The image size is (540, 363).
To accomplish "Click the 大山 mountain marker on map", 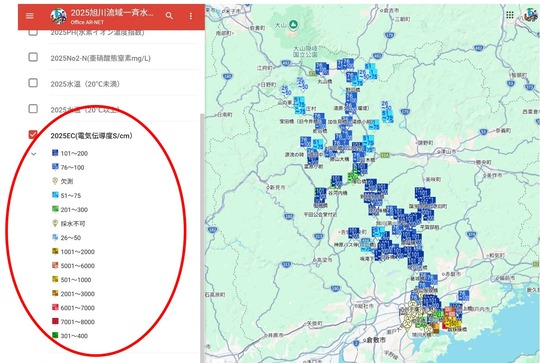I will point(293,25).
